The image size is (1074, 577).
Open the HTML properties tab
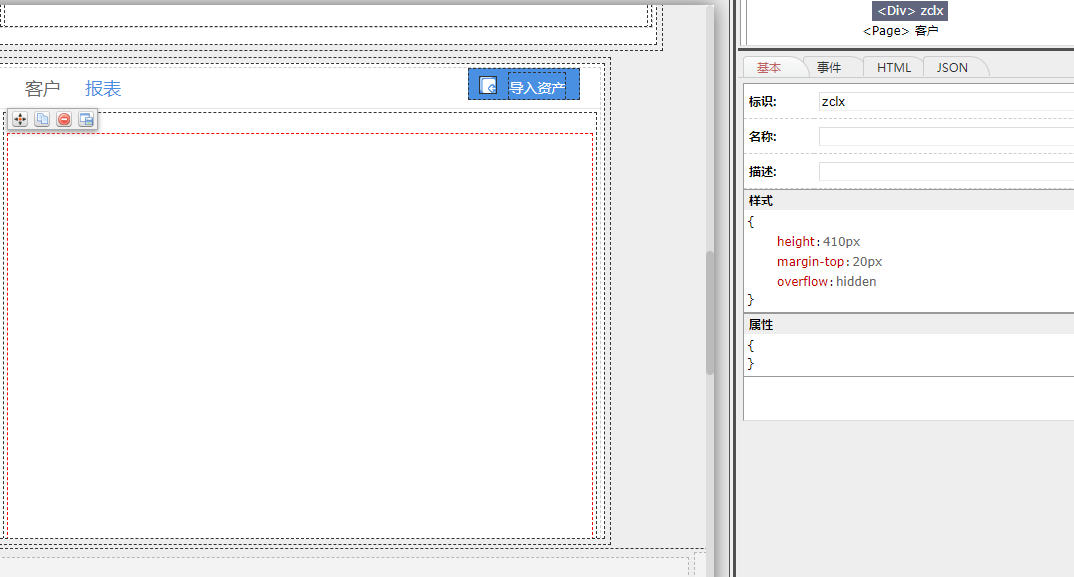point(894,67)
